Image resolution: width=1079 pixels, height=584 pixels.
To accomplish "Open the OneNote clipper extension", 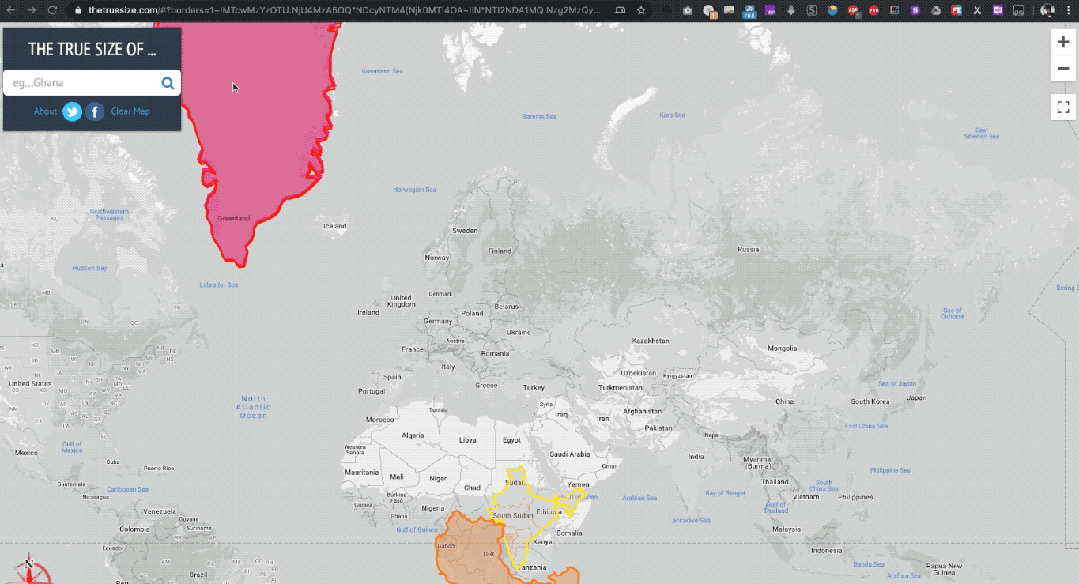I will point(998,10).
